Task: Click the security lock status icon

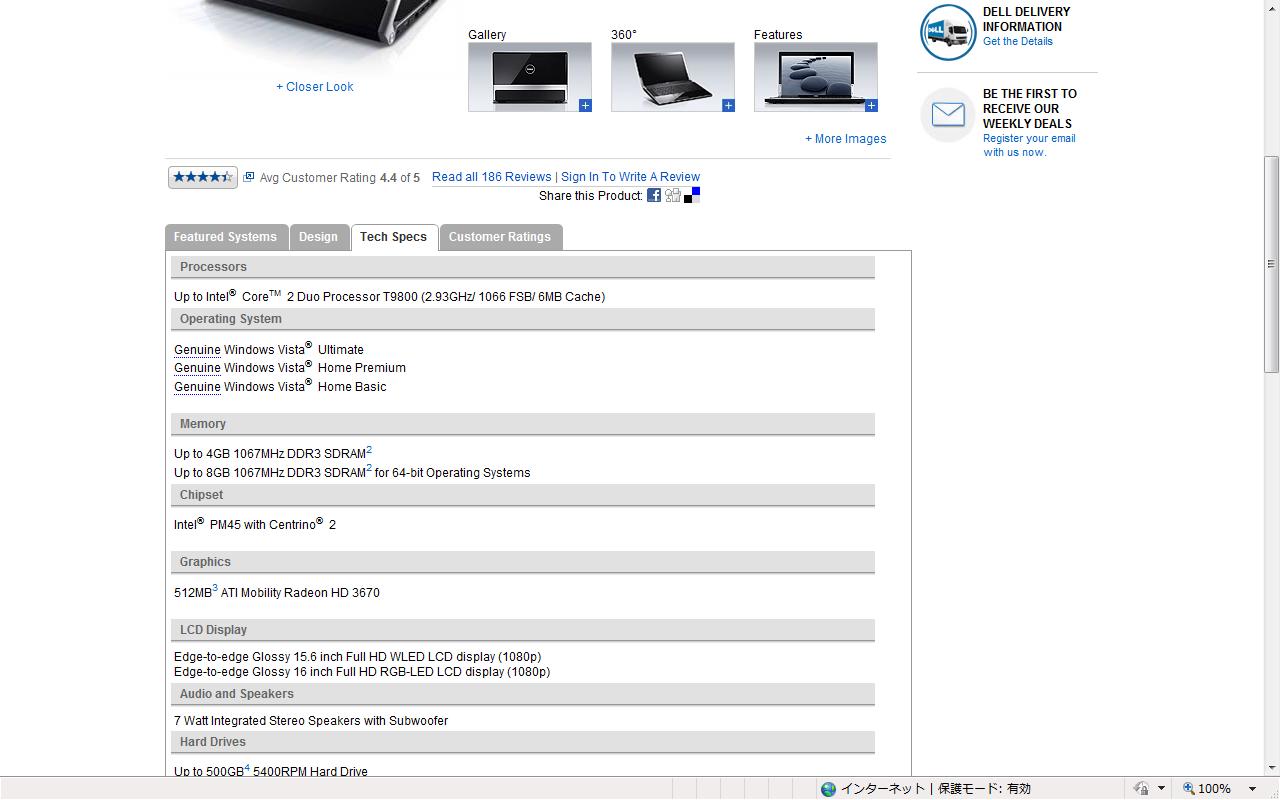Action: (x=1141, y=789)
